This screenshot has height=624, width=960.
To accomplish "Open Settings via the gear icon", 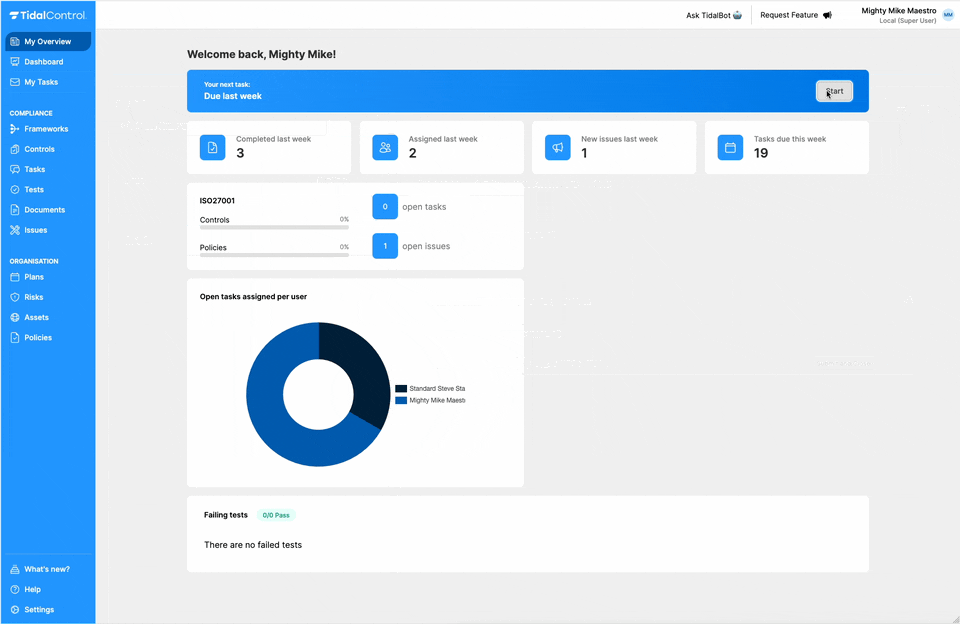I will [14, 609].
